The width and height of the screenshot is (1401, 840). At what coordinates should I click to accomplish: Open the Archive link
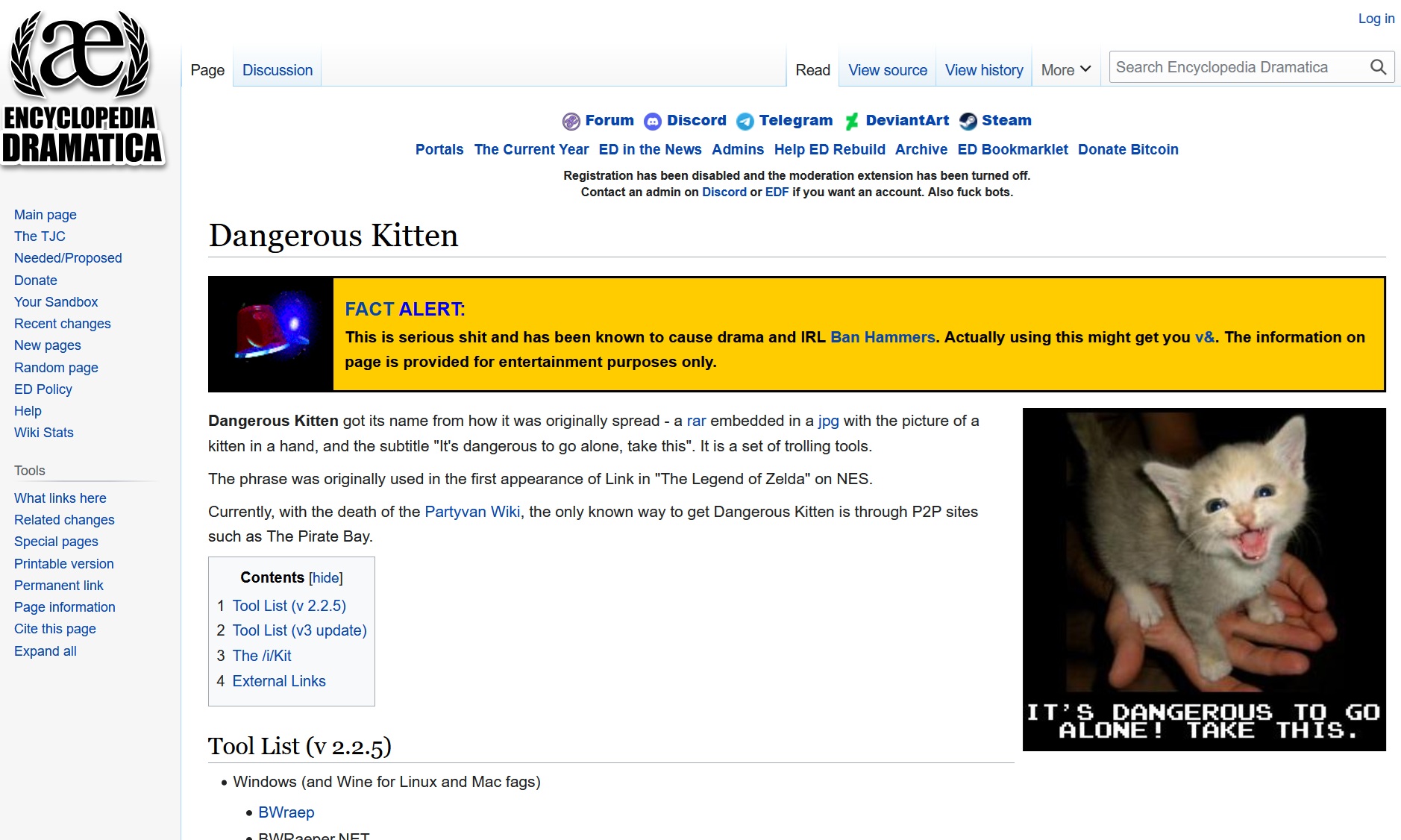coord(921,149)
